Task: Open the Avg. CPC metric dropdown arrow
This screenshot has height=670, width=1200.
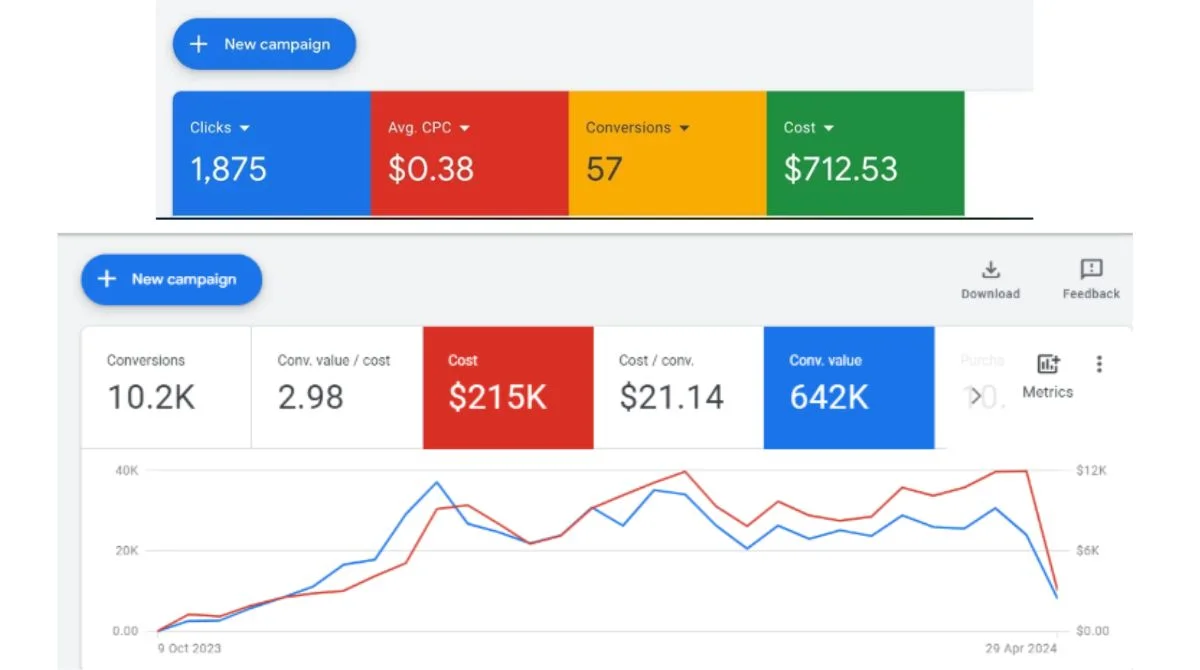Action: 465,128
